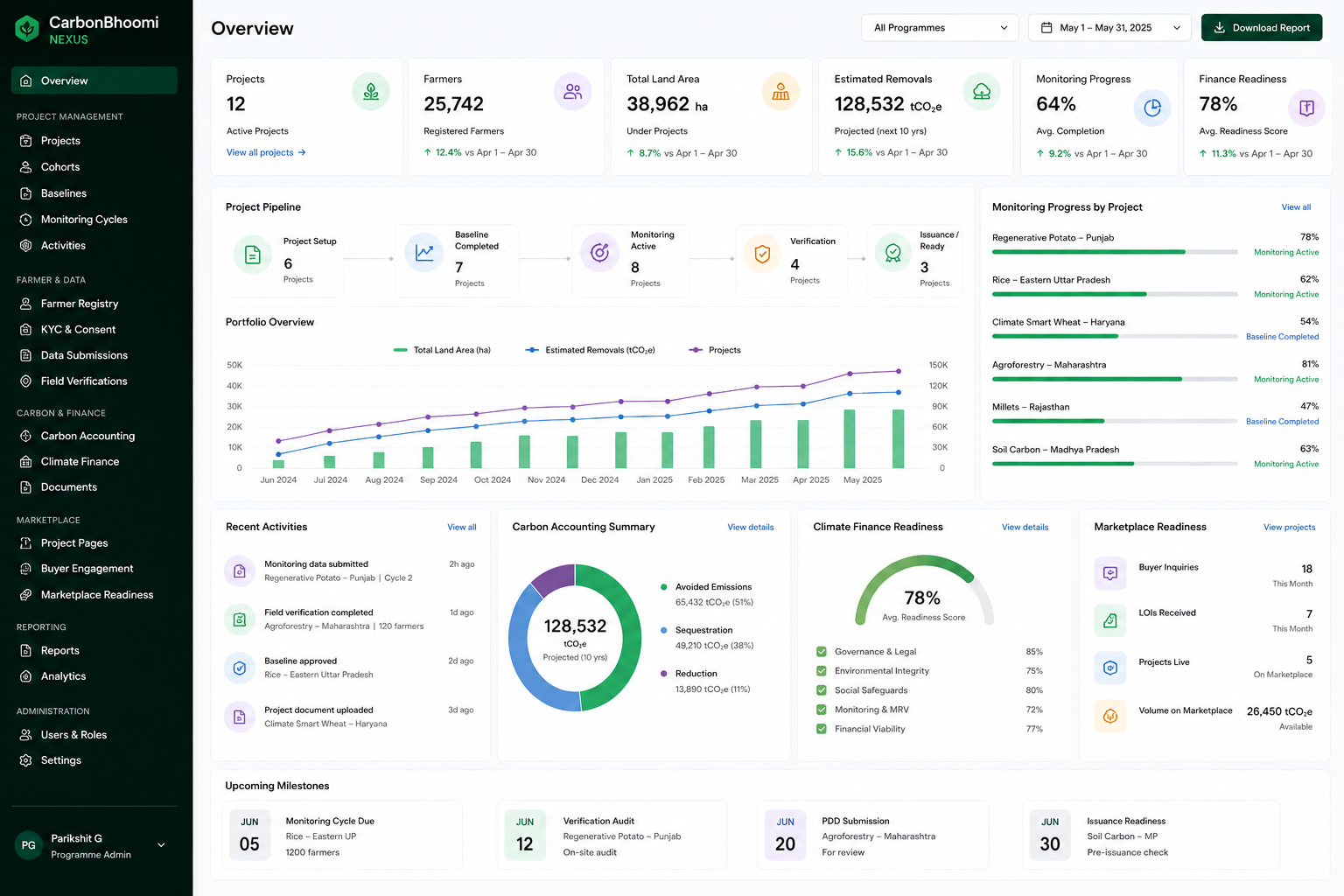Click the Baseline Completed chart icon
The height and width of the screenshot is (896, 1344).
tap(424, 253)
